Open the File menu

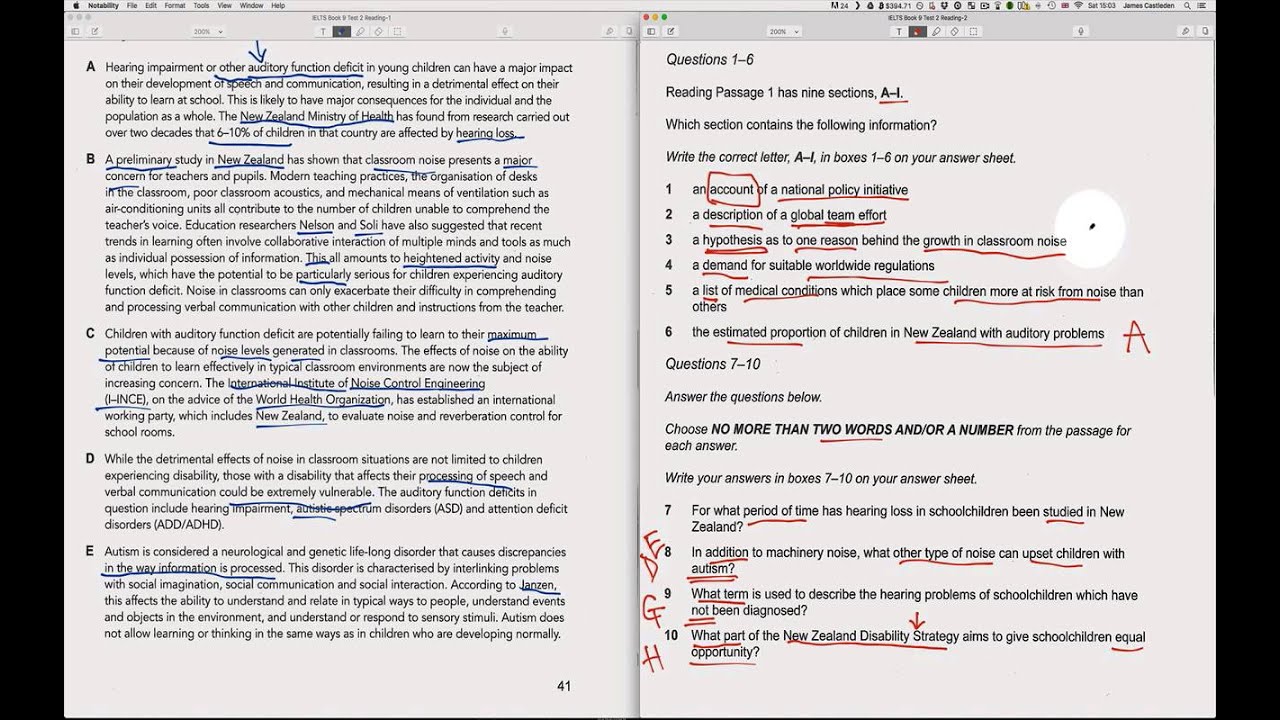[132, 6]
